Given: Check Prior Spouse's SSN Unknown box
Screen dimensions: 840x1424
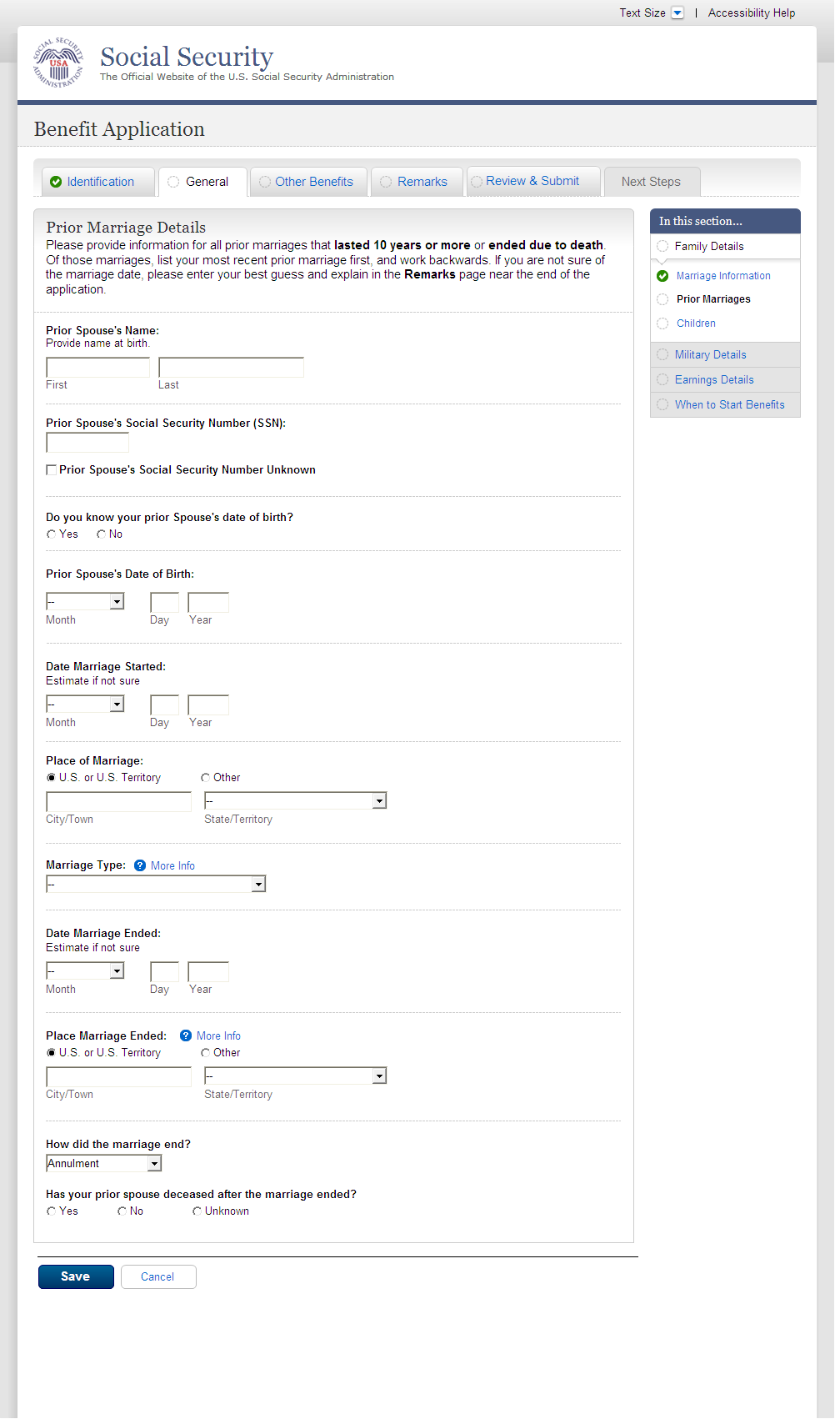Looking at the screenshot, I should (52, 470).
